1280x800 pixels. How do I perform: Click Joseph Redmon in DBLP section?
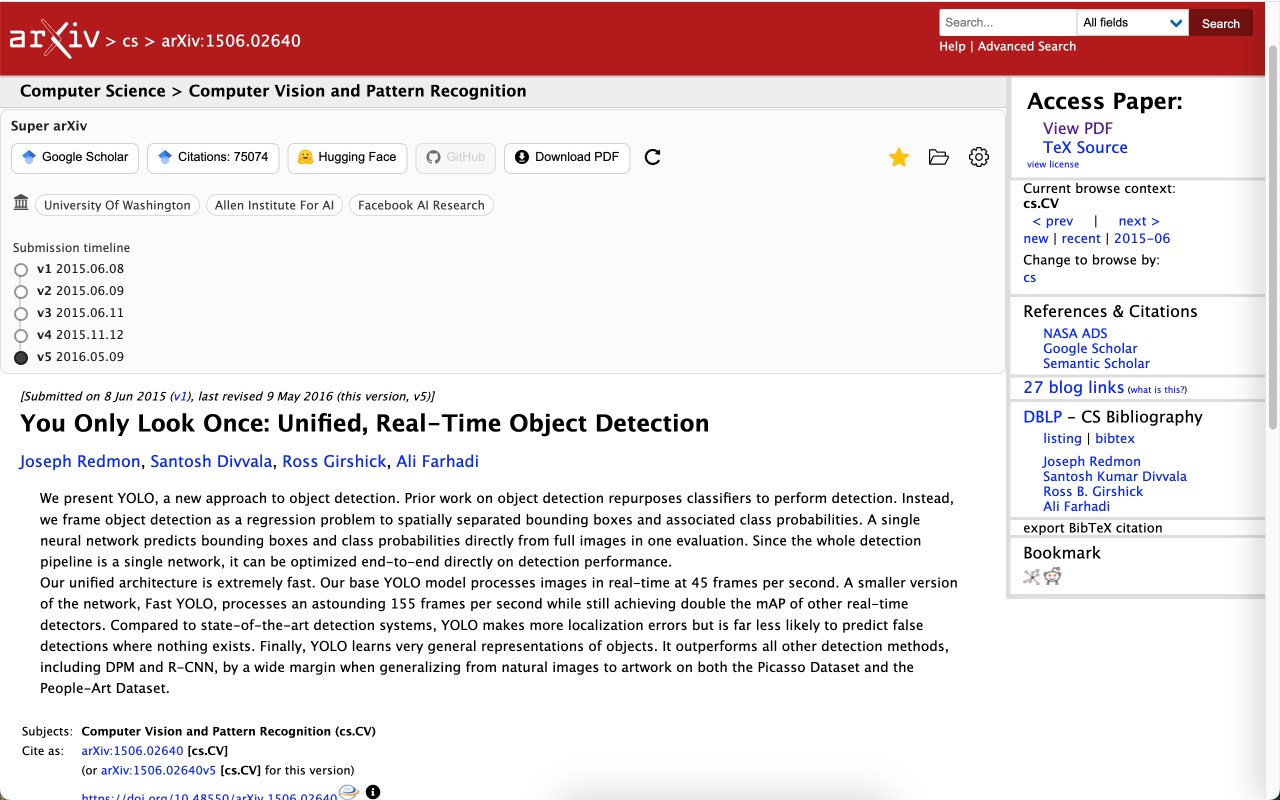click(1092, 461)
